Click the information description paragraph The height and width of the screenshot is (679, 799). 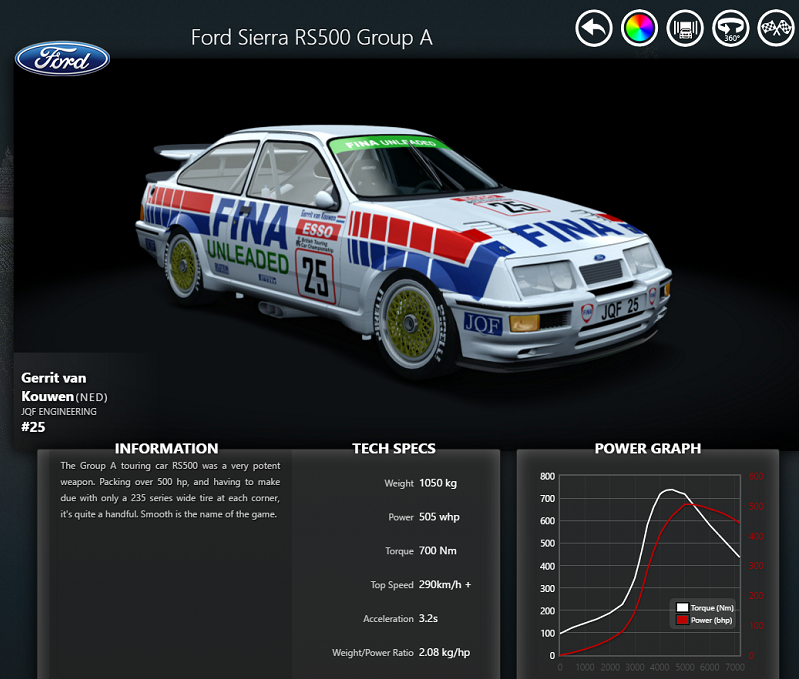170,490
